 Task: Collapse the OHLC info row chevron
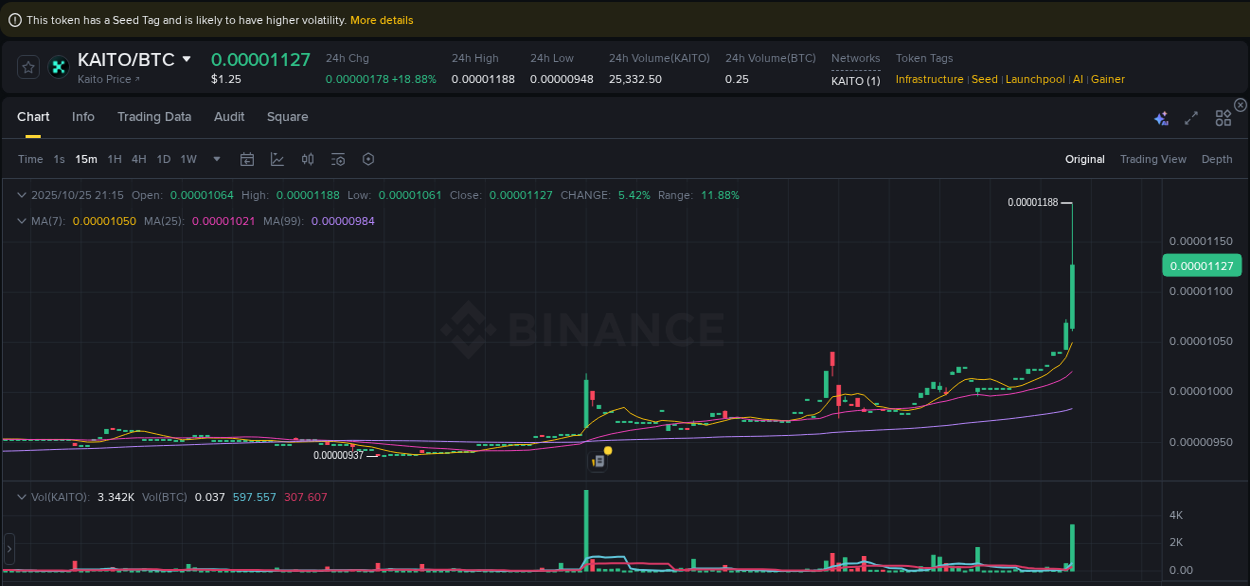pyautogui.click(x=22, y=194)
